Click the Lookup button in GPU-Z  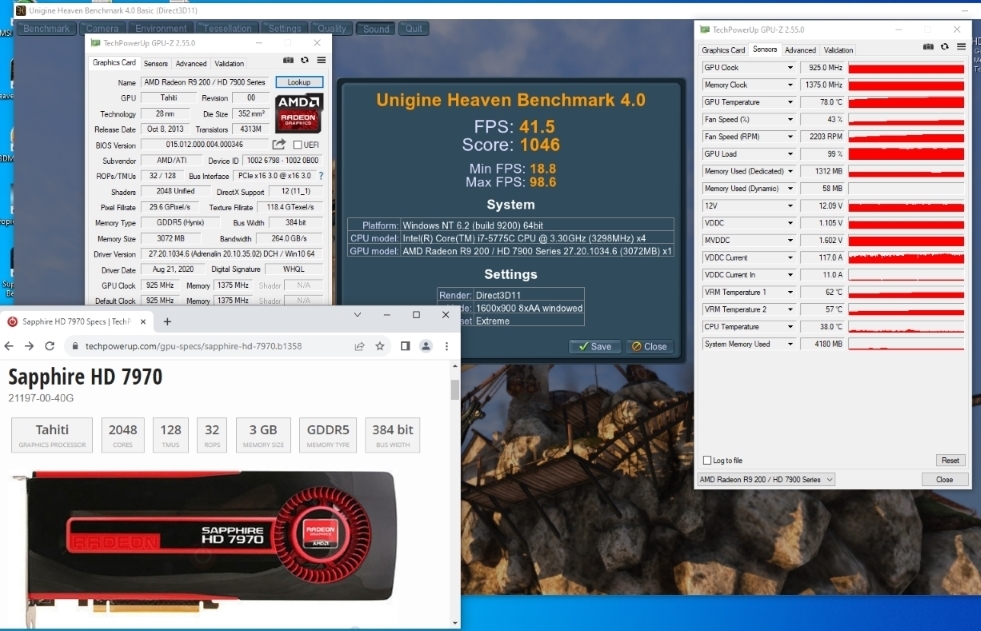[299, 82]
